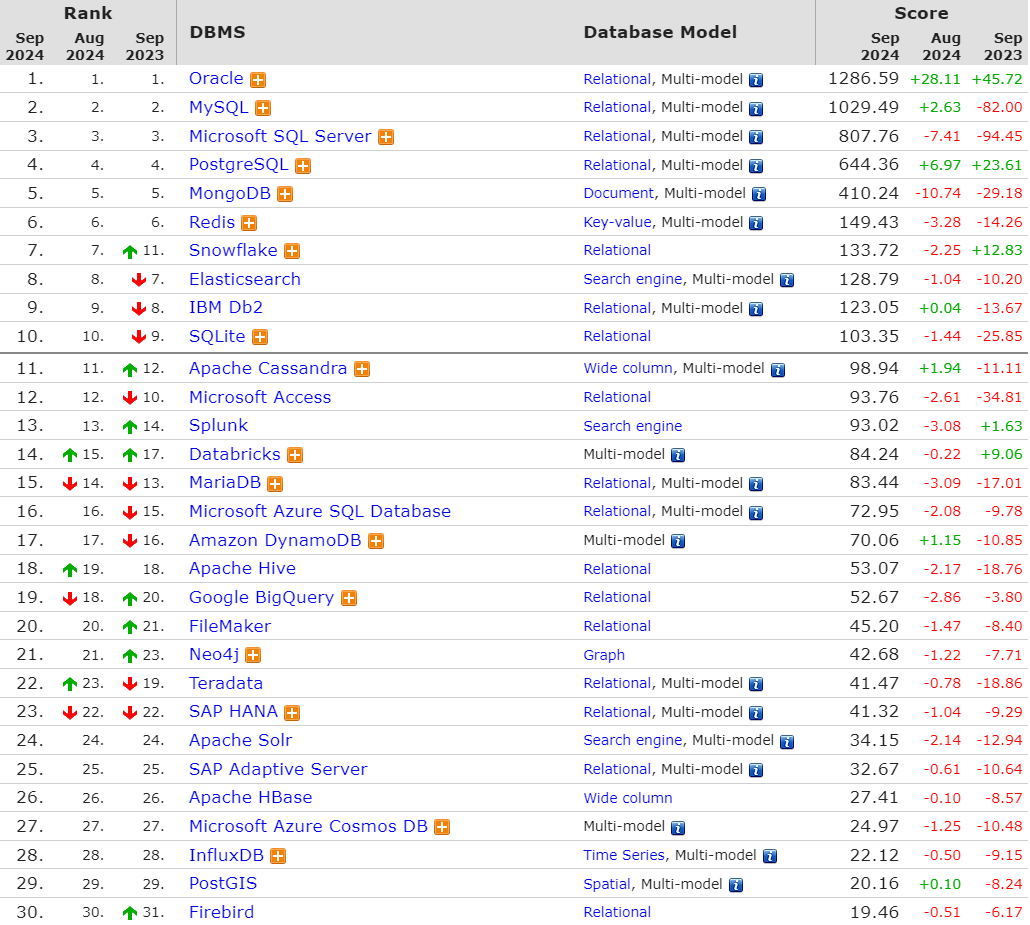Click the info icon in the Apache Cassandra row
1030x925 pixels.
pyautogui.click(x=778, y=370)
